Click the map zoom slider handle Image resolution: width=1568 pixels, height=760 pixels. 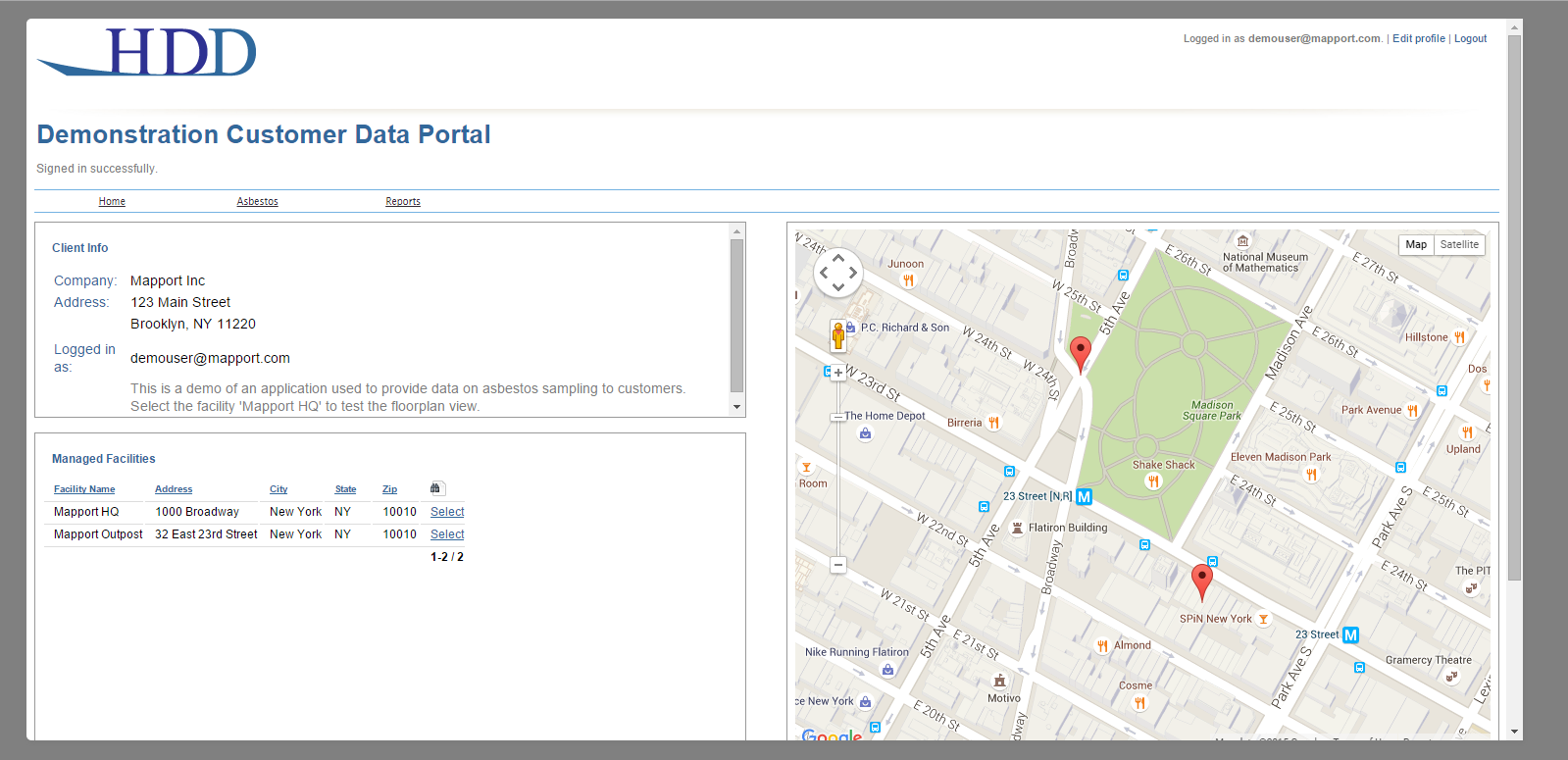click(837, 417)
